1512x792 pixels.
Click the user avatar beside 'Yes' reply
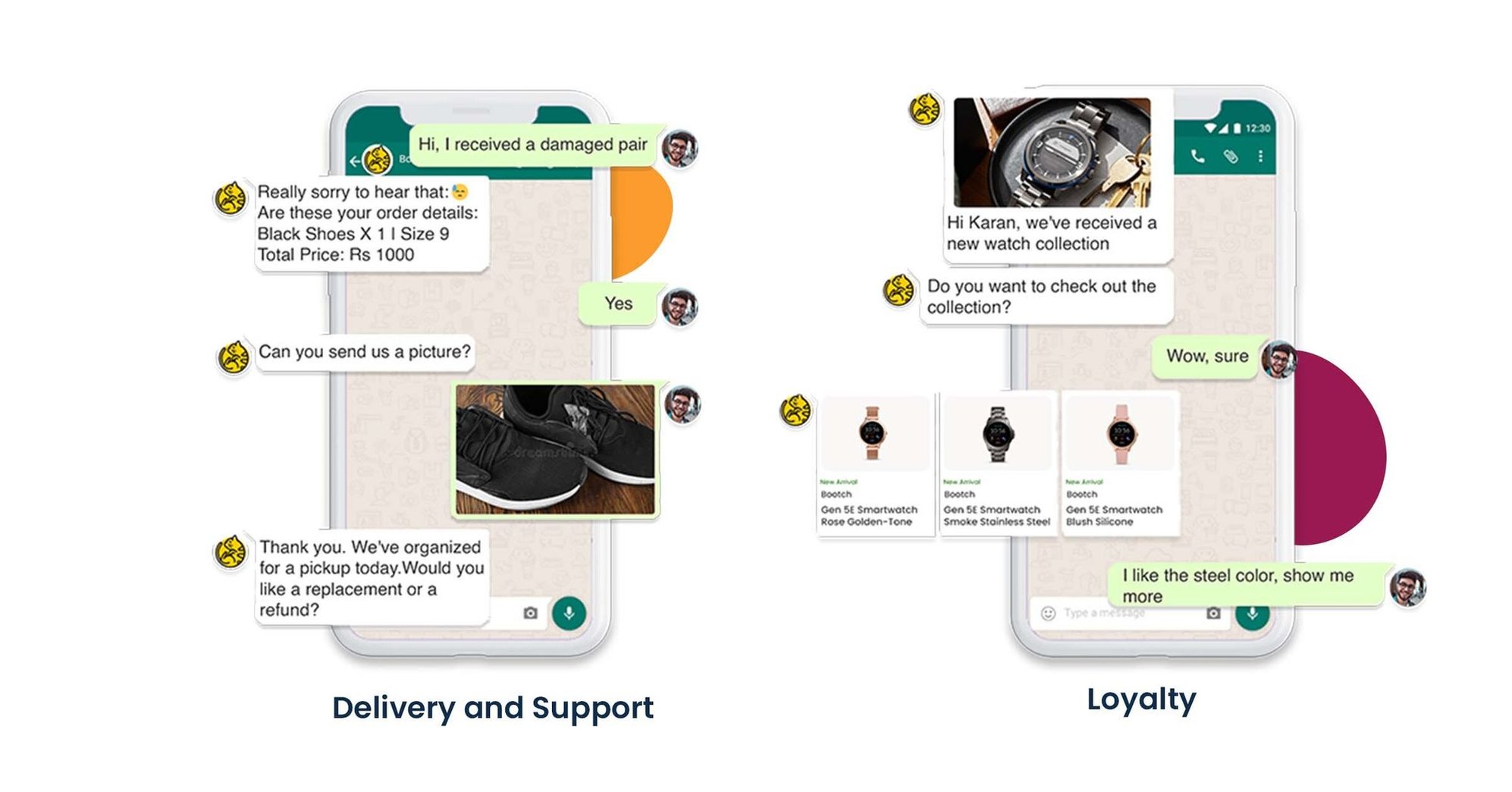click(x=679, y=306)
